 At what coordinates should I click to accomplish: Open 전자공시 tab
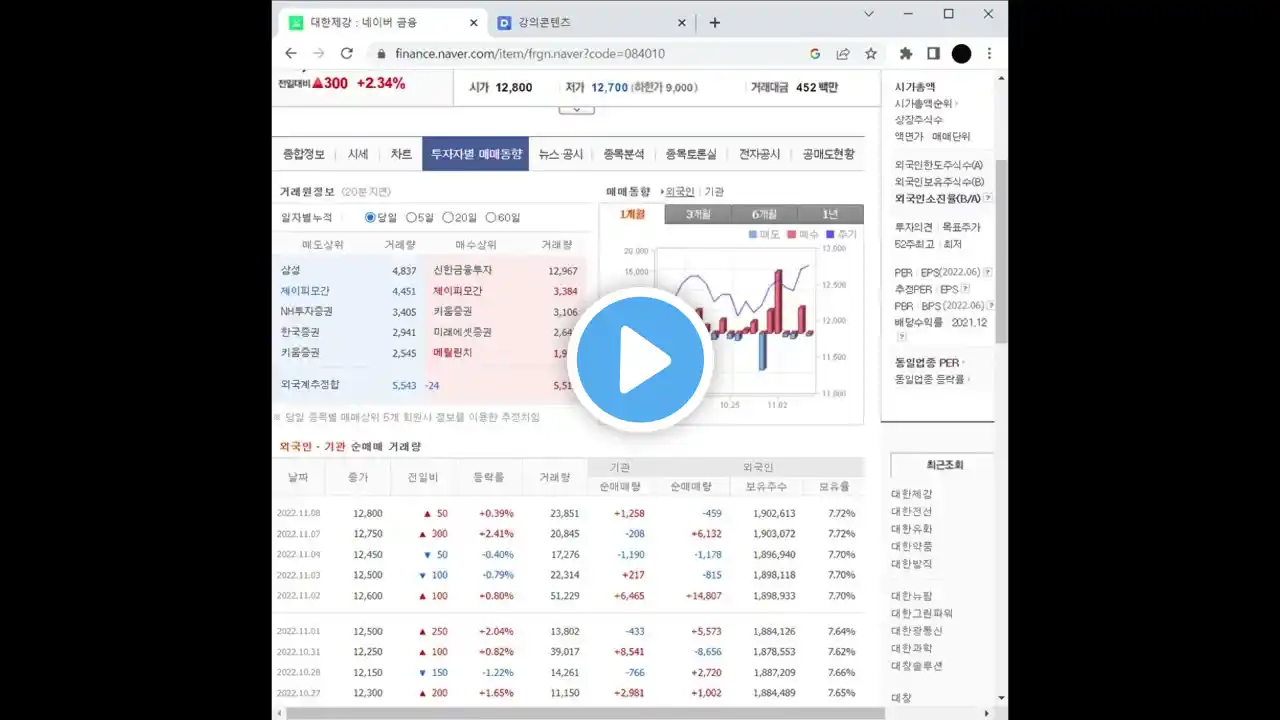tap(759, 154)
